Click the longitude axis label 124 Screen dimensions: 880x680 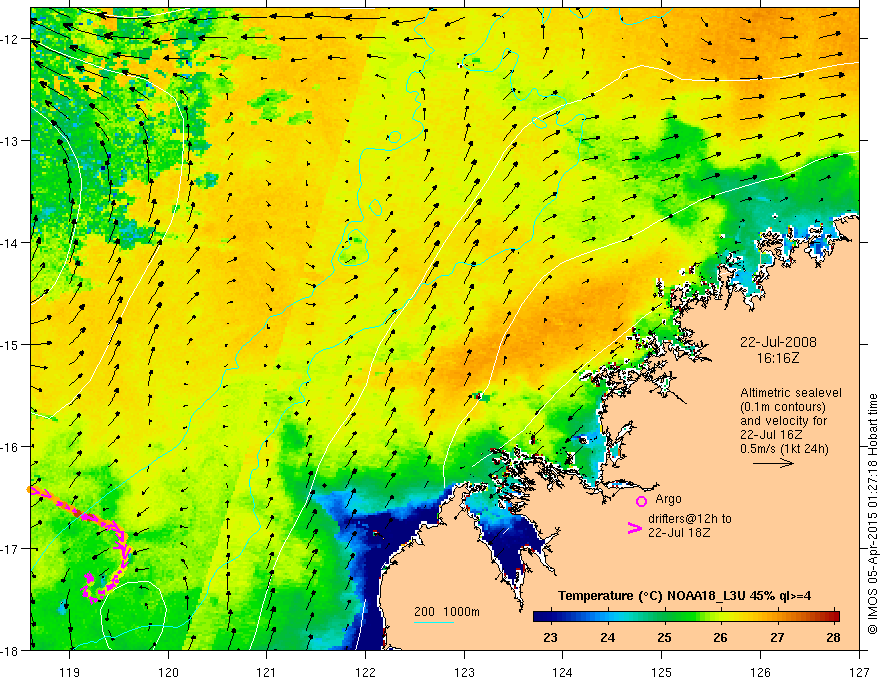click(x=563, y=672)
